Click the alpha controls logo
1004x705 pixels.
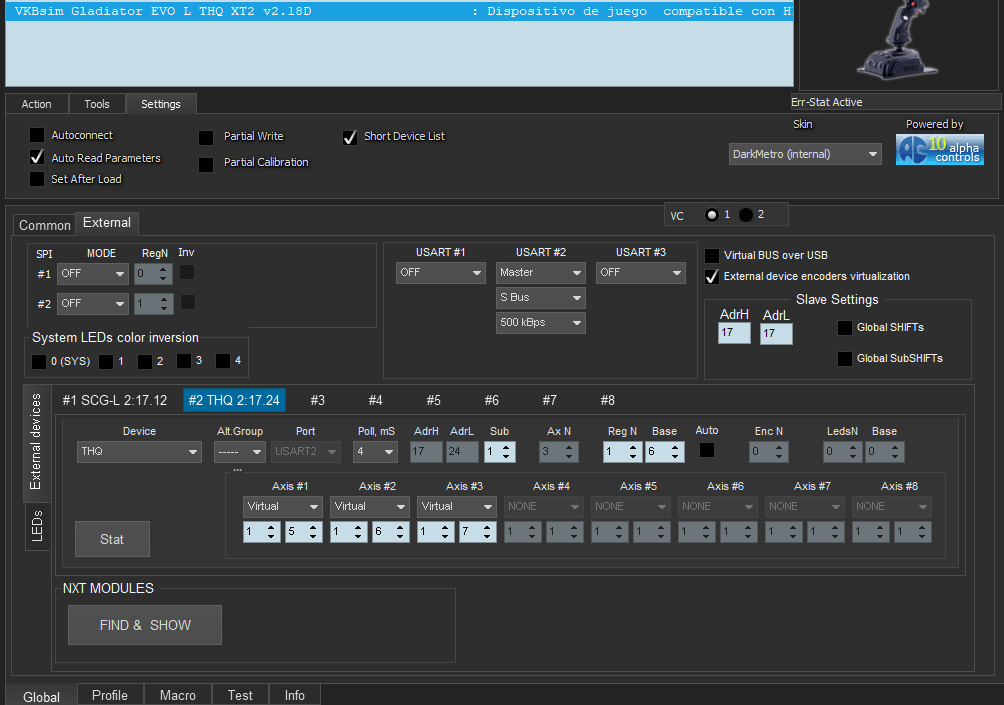pos(939,150)
